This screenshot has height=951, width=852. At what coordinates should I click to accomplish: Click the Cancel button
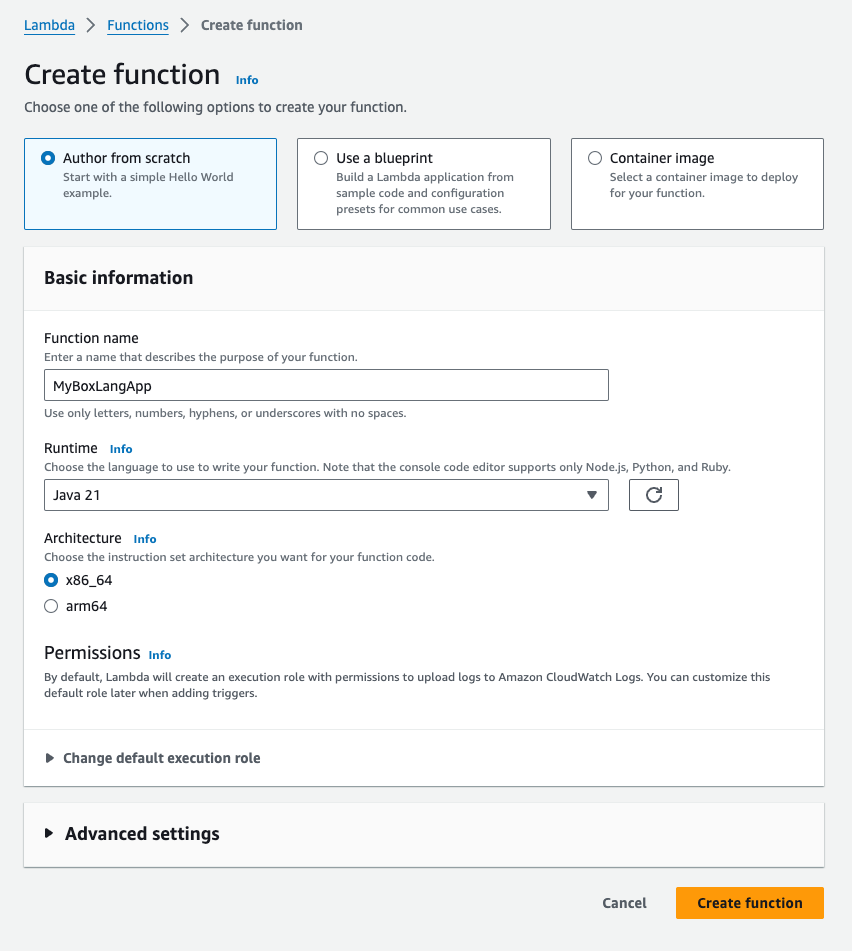tap(624, 903)
